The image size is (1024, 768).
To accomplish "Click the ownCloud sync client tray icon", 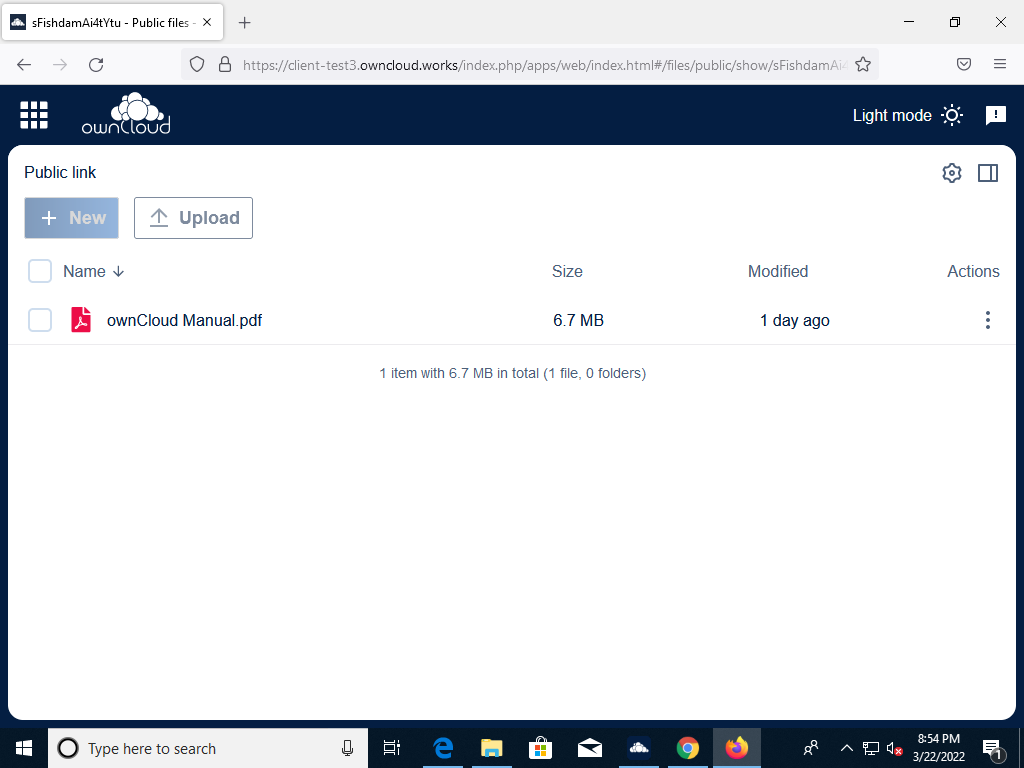I will pyautogui.click(x=638, y=747).
